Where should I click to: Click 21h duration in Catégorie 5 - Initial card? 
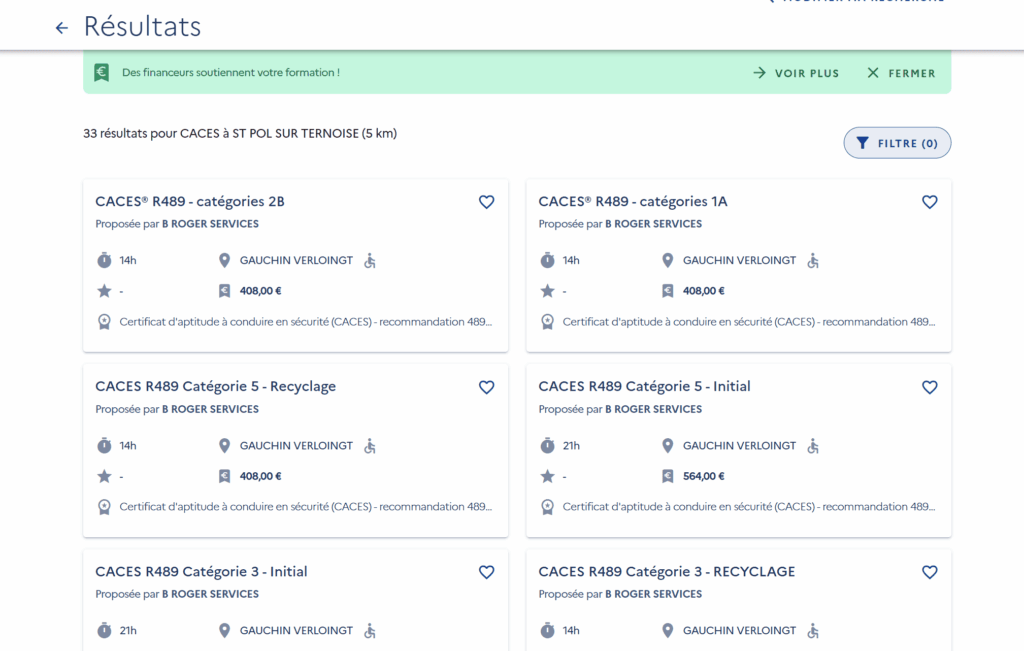(571, 446)
